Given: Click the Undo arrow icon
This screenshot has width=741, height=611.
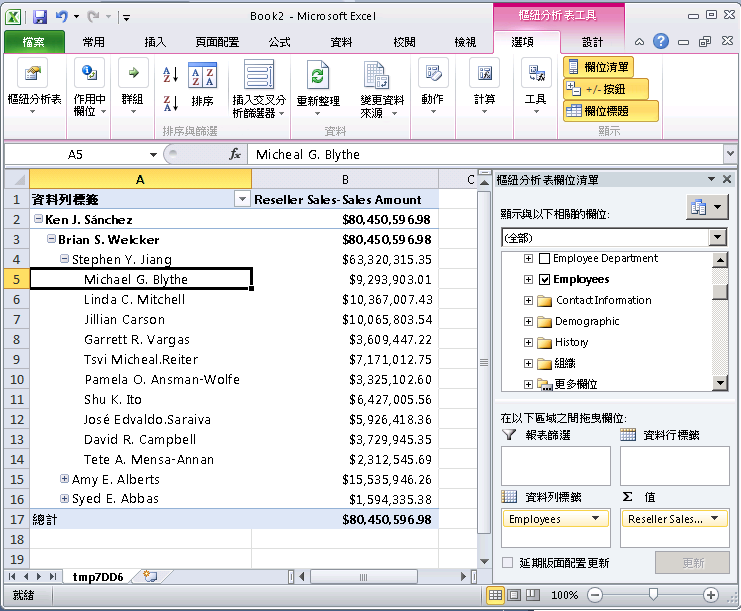Looking at the screenshot, I should (62, 17).
